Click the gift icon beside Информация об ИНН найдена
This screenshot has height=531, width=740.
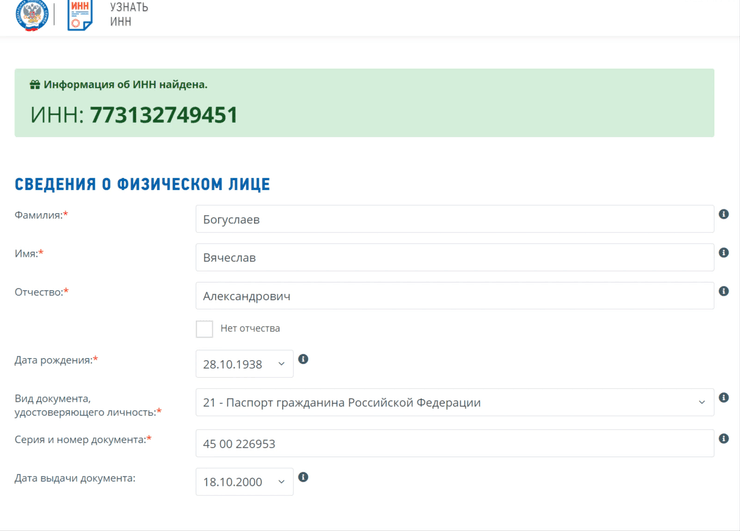coord(35,85)
